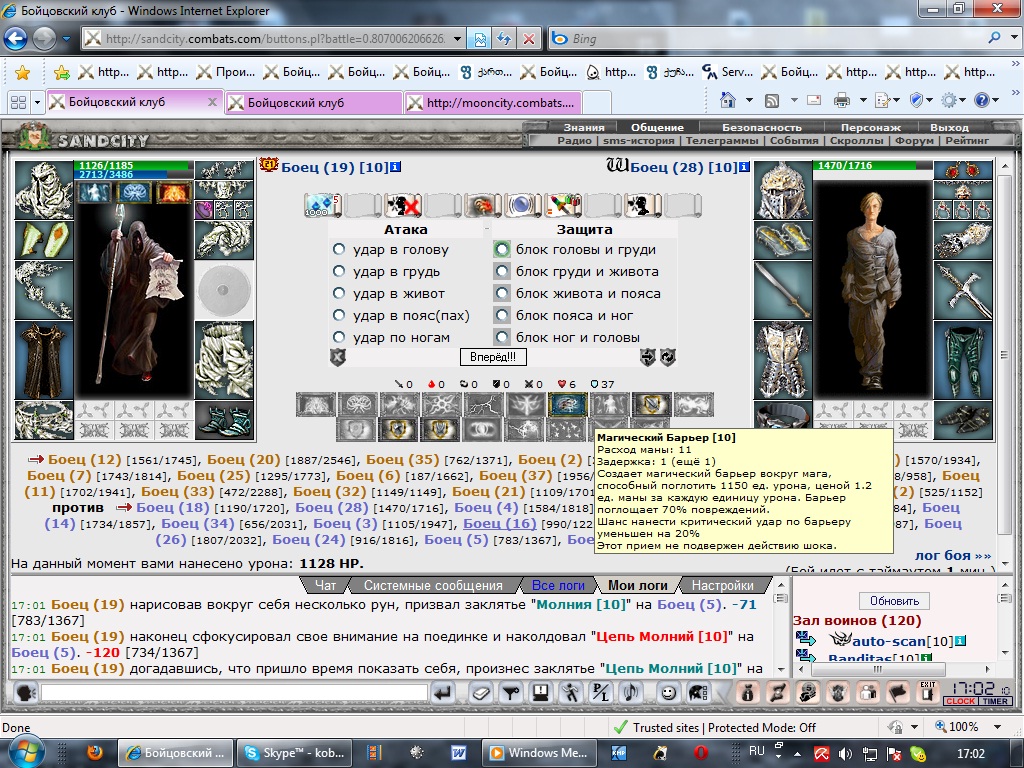Click the money bag person icon
Screen dimensions: 1024x768
pyautogui.click(x=748, y=692)
